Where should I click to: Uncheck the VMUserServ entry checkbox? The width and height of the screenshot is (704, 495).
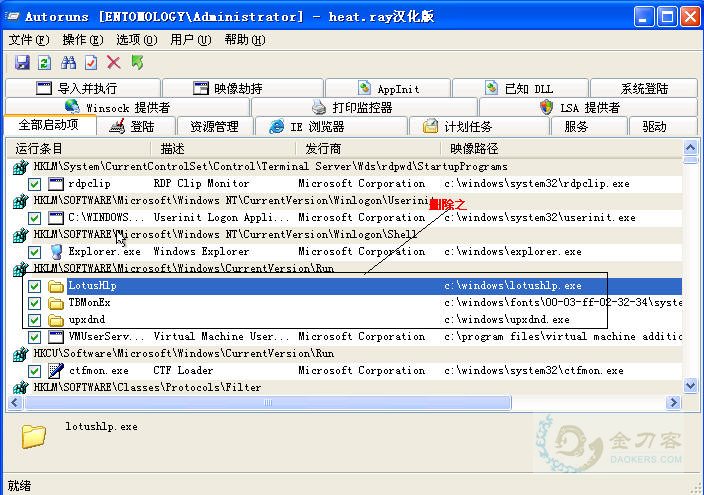[34, 337]
